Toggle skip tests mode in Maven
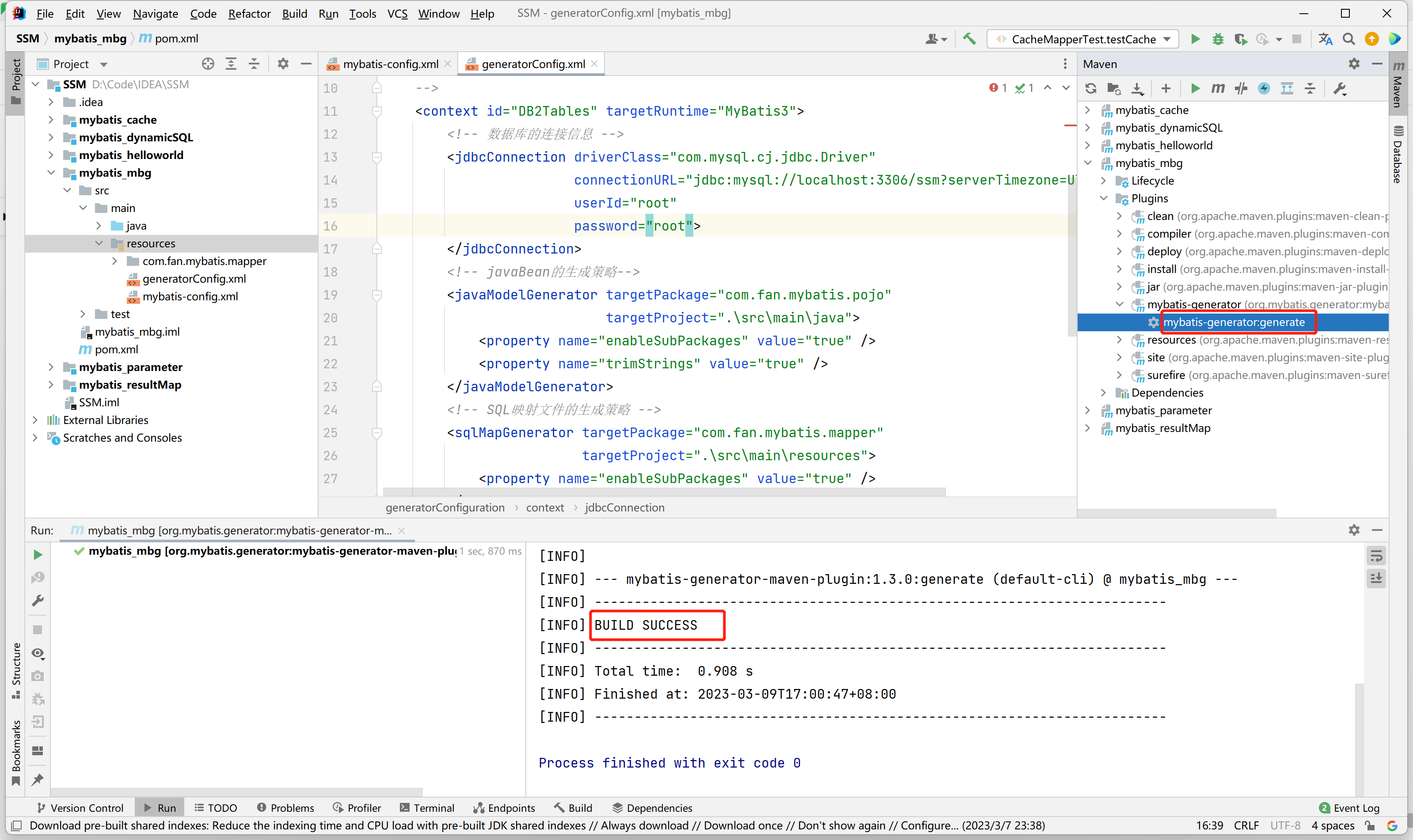 click(1264, 88)
